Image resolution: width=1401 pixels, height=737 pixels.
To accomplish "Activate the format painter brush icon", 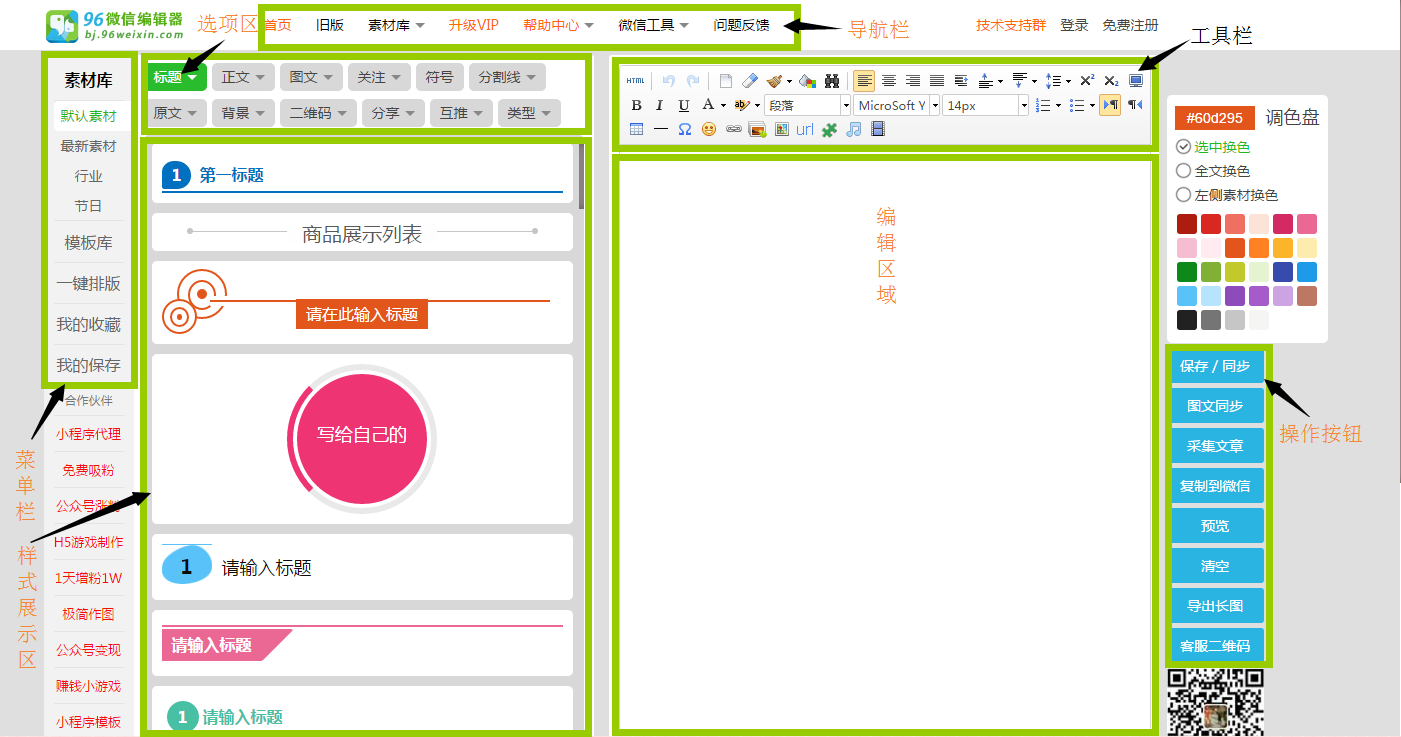I will [x=776, y=81].
